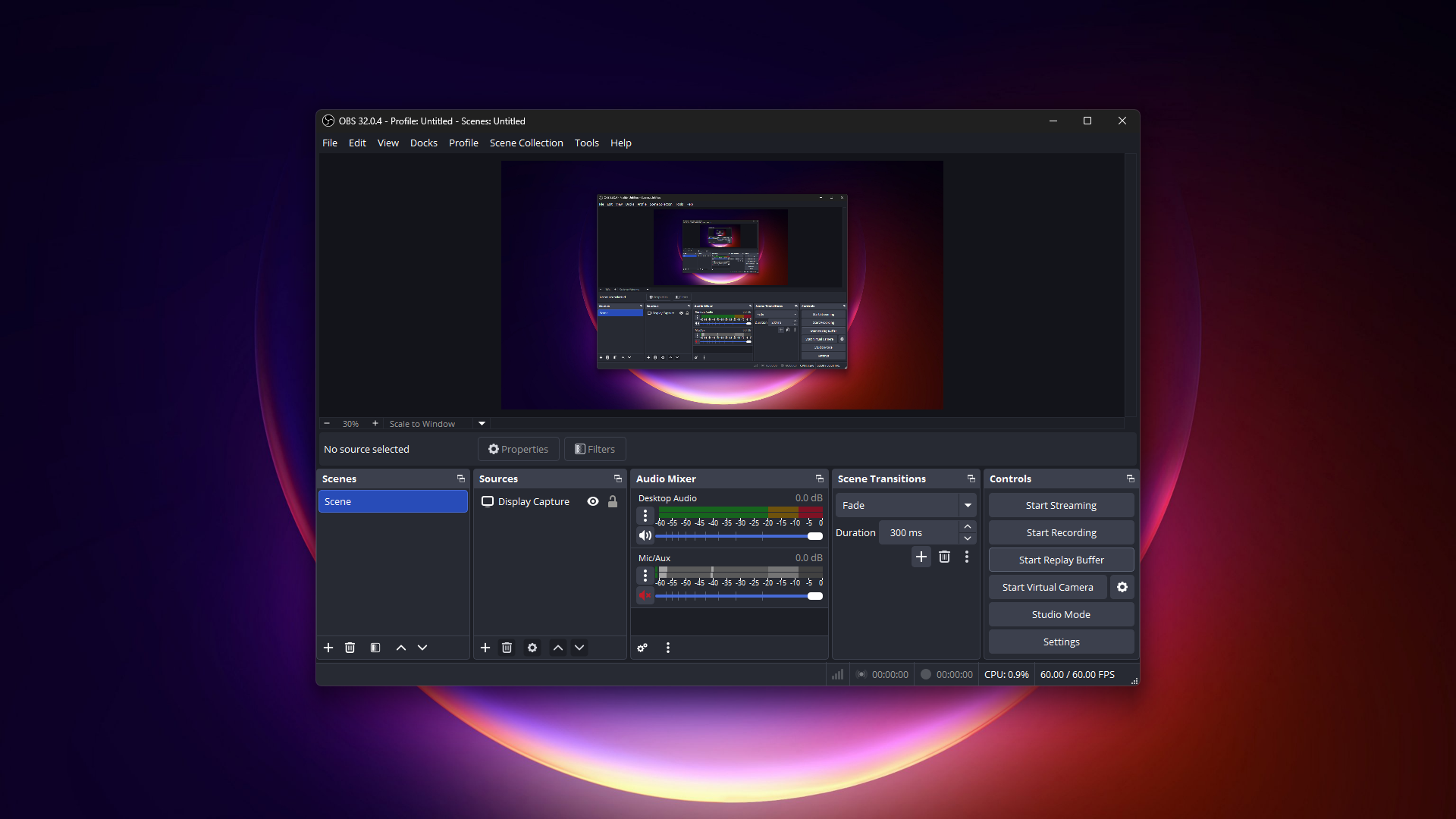
Task: Configure virtual camera with gear icon
Action: click(x=1122, y=587)
